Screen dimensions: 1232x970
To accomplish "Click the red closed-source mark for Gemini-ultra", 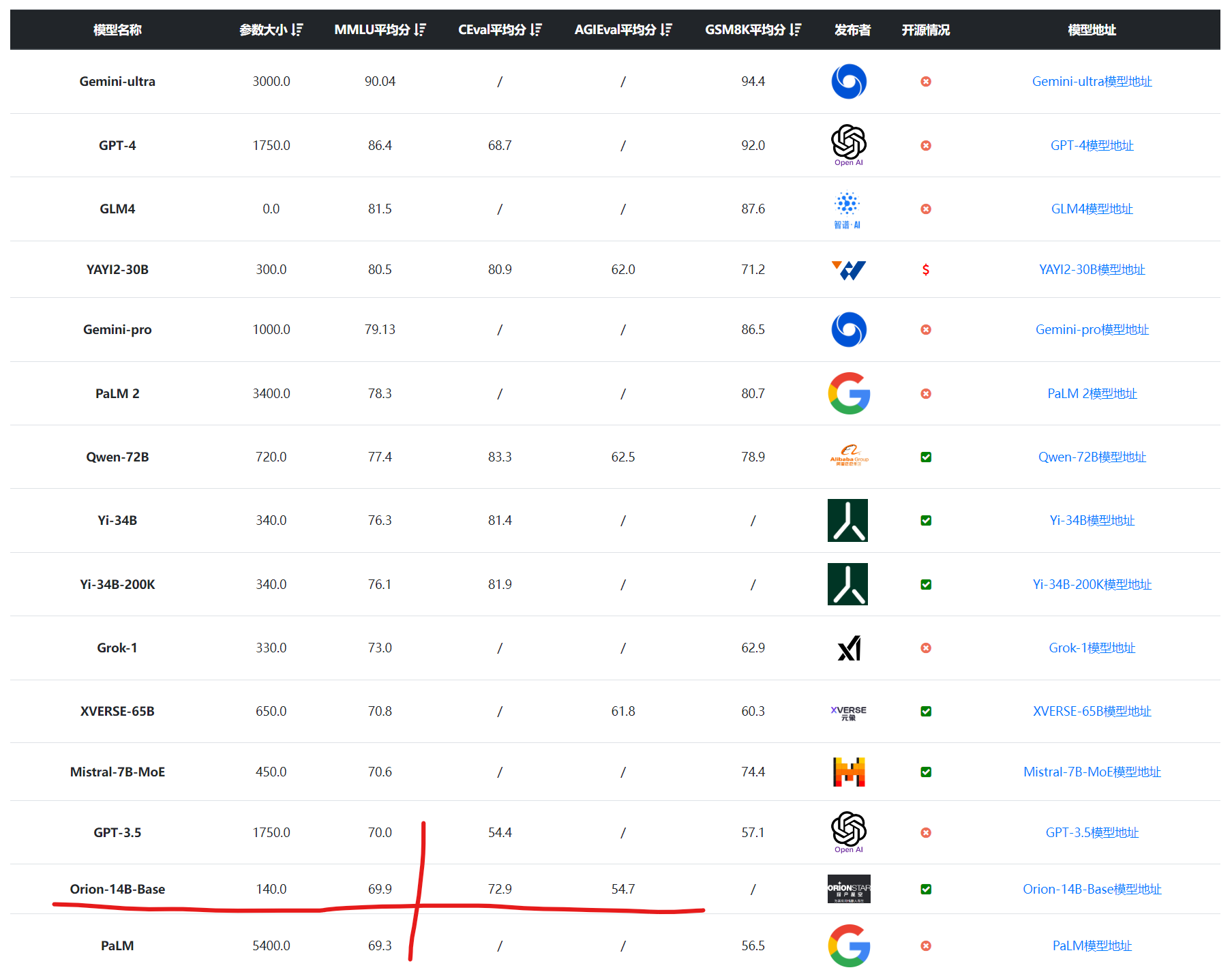I will click(925, 82).
